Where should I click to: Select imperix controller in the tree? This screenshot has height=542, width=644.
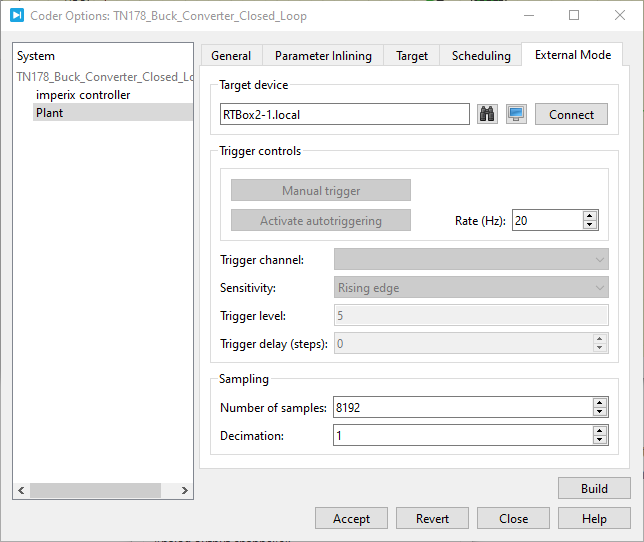coord(83,95)
